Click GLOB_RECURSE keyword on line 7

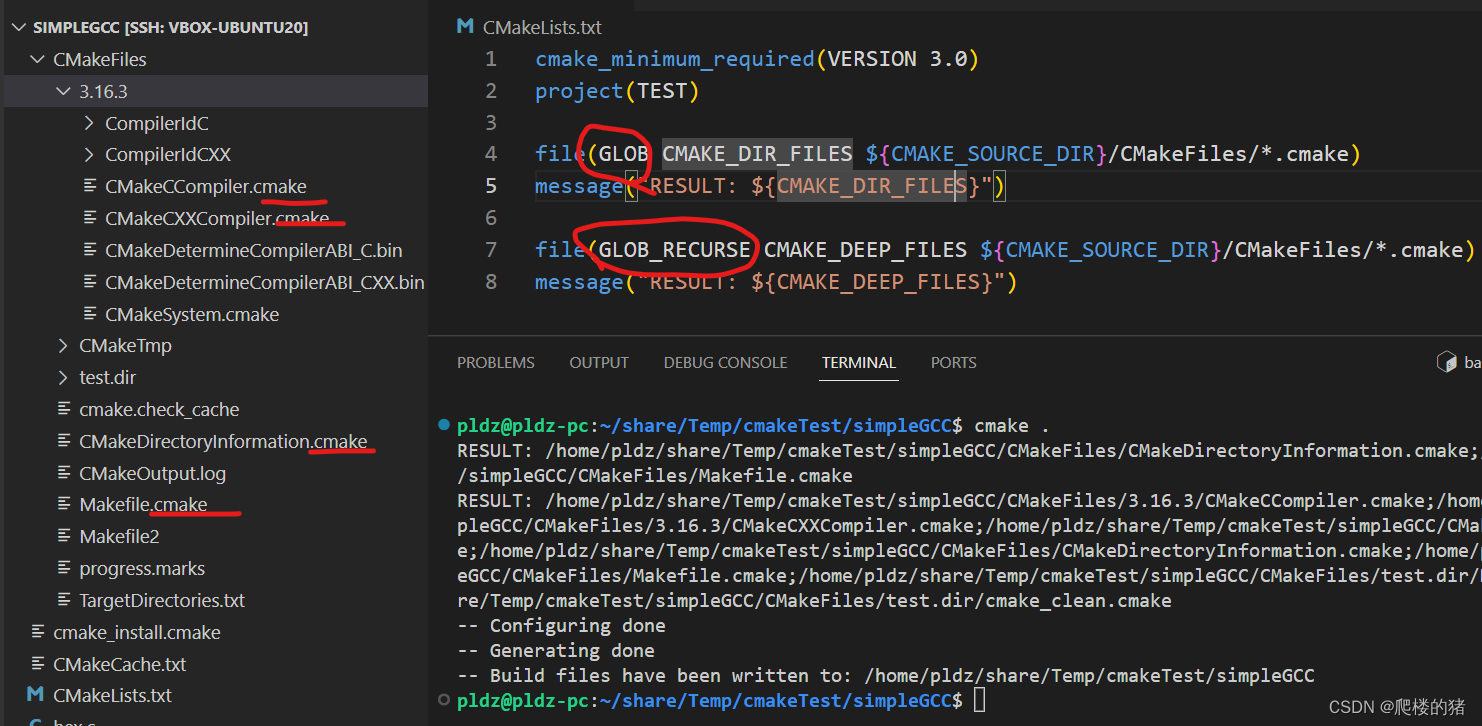click(675, 250)
